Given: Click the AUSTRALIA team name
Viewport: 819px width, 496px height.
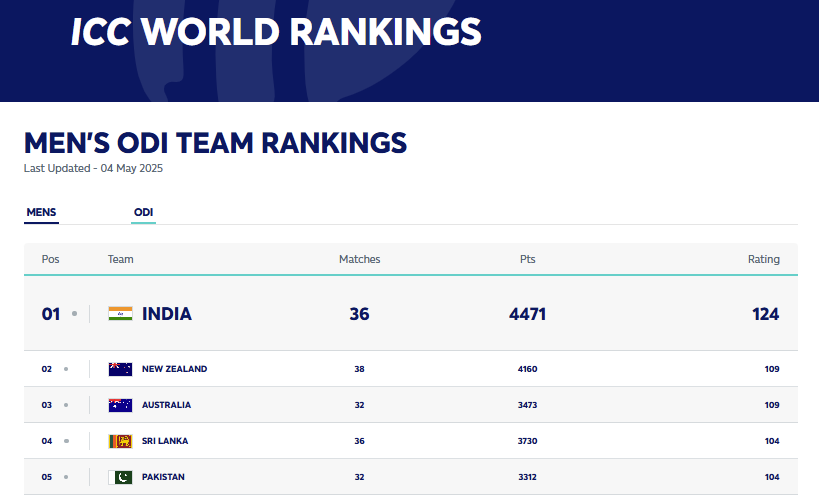Looking at the screenshot, I should click(x=166, y=405).
